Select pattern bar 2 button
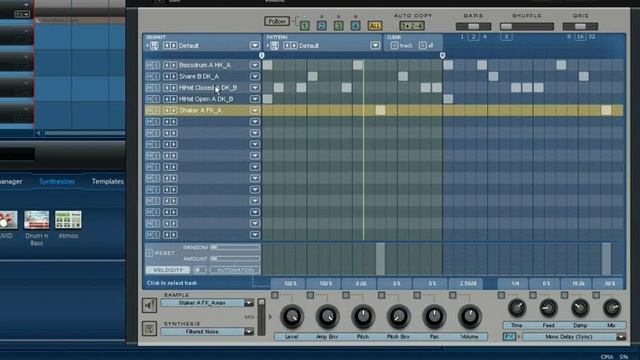 322,26
